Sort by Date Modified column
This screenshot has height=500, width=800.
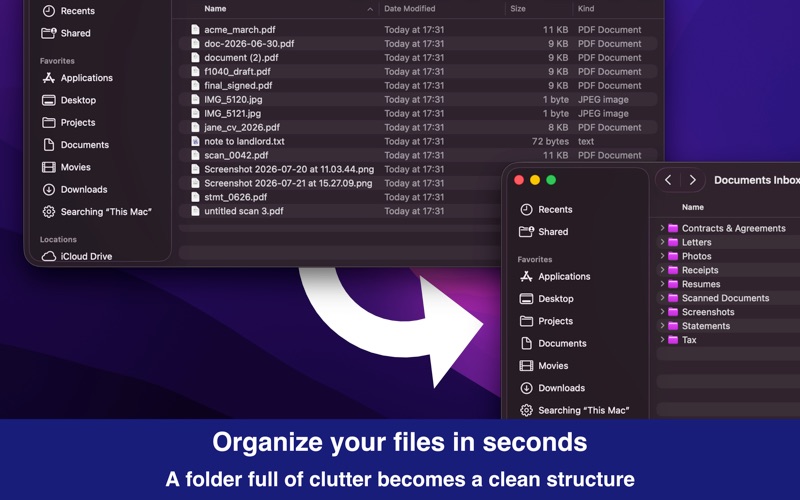(410, 9)
